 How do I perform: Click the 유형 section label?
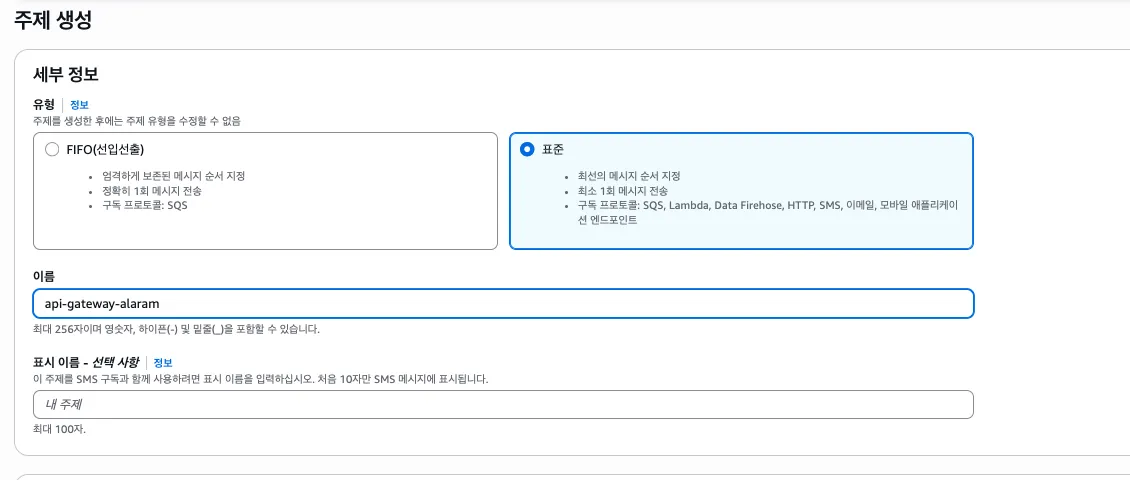pyautogui.click(x=44, y=105)
